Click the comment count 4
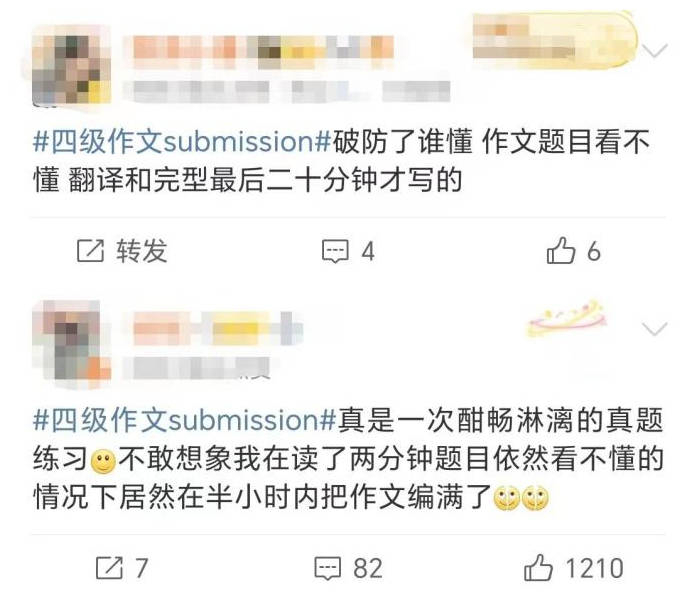697x610 pixels. coord(368,252)
